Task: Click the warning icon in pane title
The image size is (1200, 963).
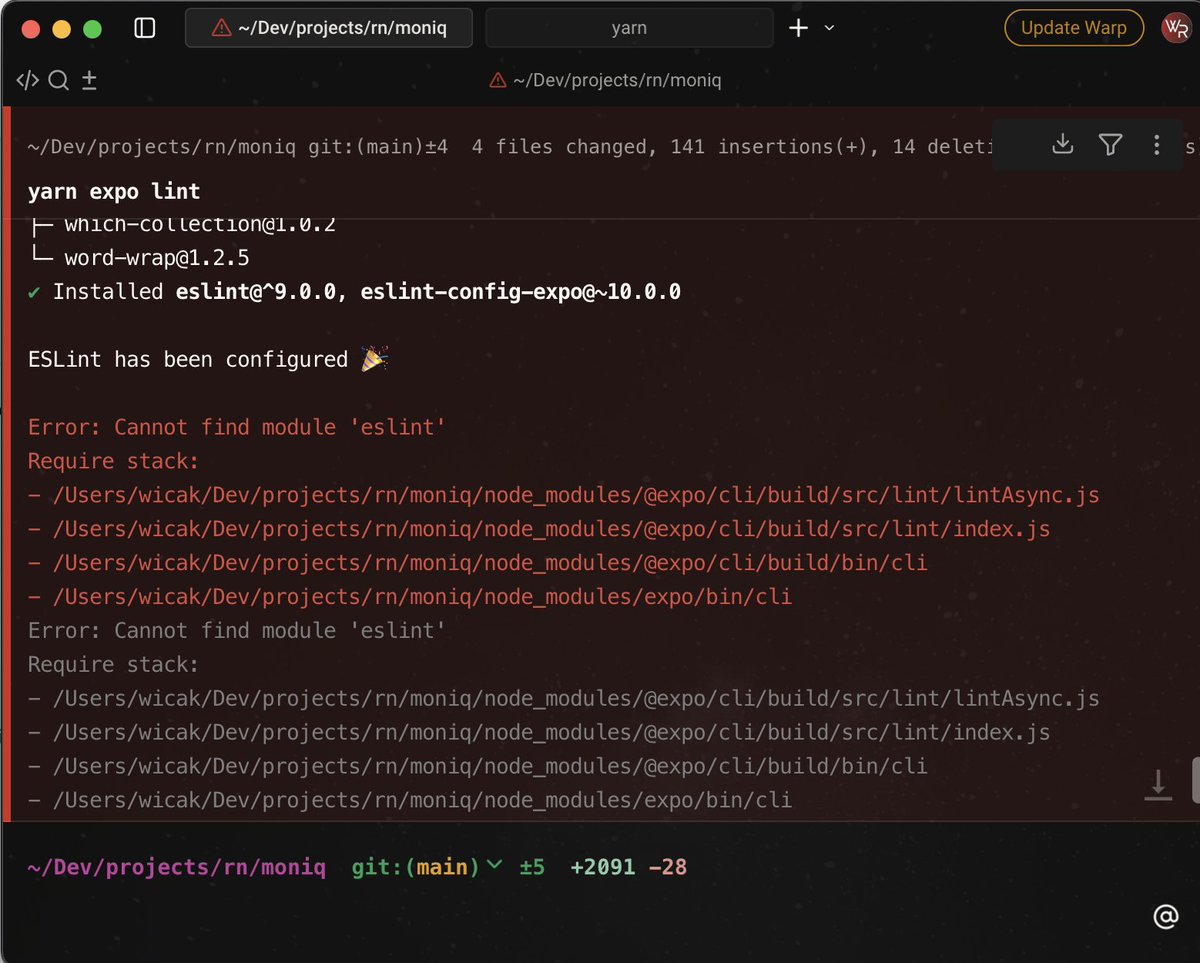Action: tap(497, 81)
